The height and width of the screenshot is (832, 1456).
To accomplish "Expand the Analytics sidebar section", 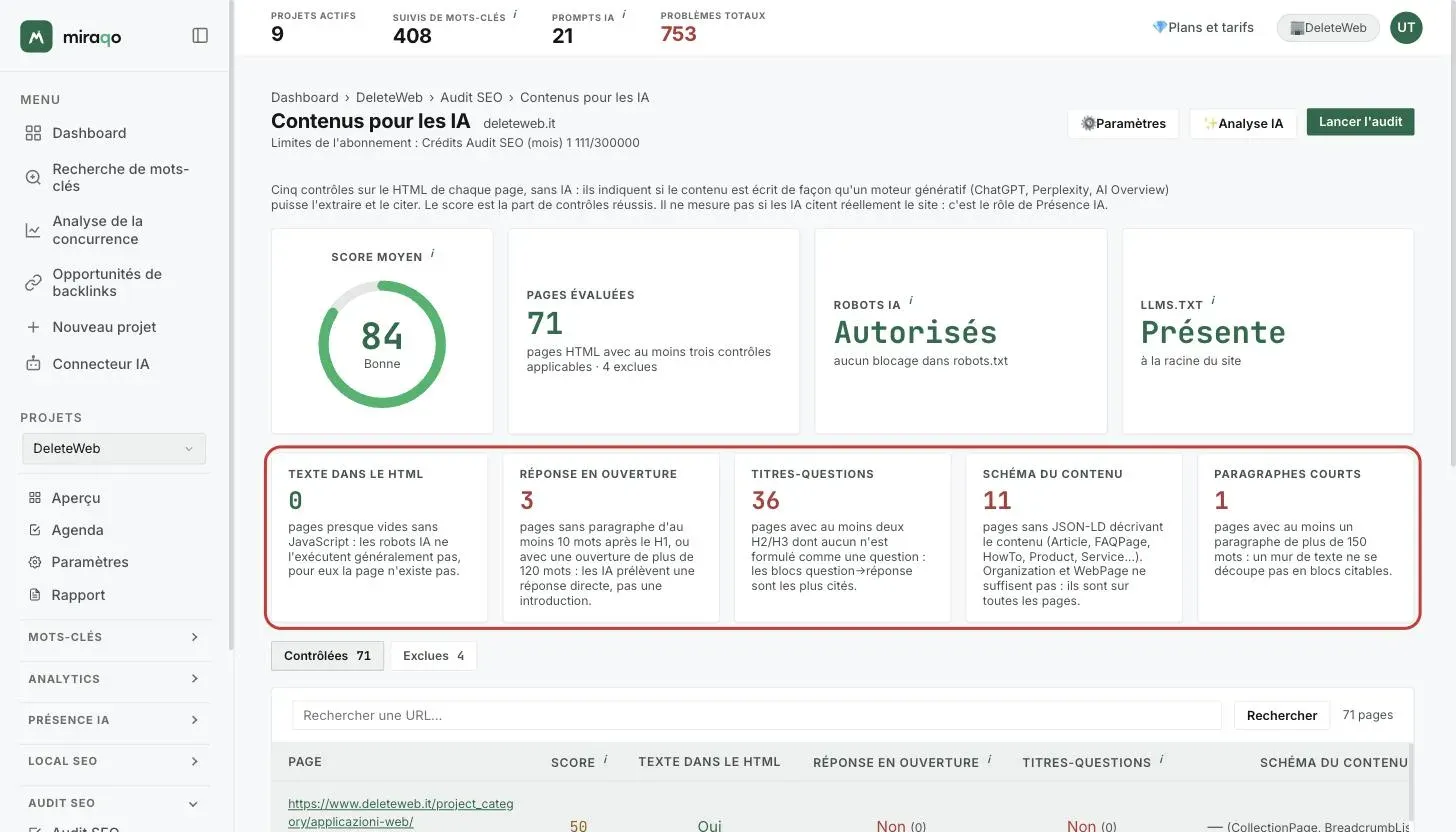I will pyautogui.click(x=114, y=679).
